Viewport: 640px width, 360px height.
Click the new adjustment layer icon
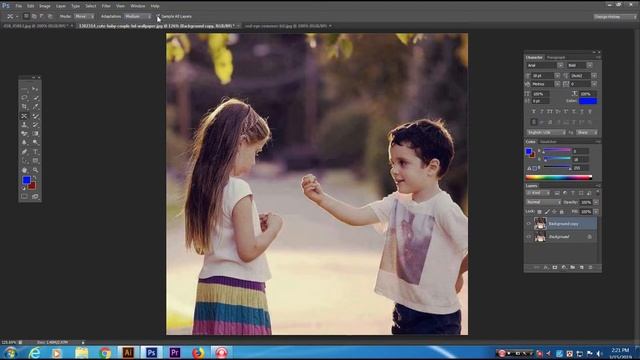[x=564, y=267]
